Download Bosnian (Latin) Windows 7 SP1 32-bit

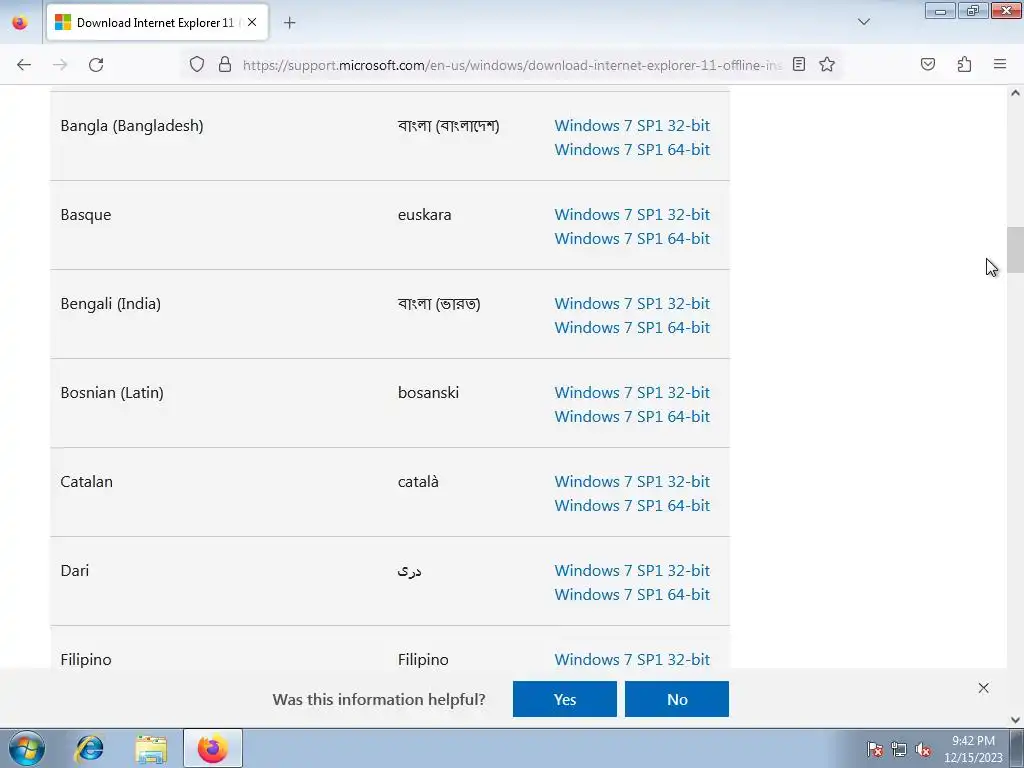(x=632, y=392)
